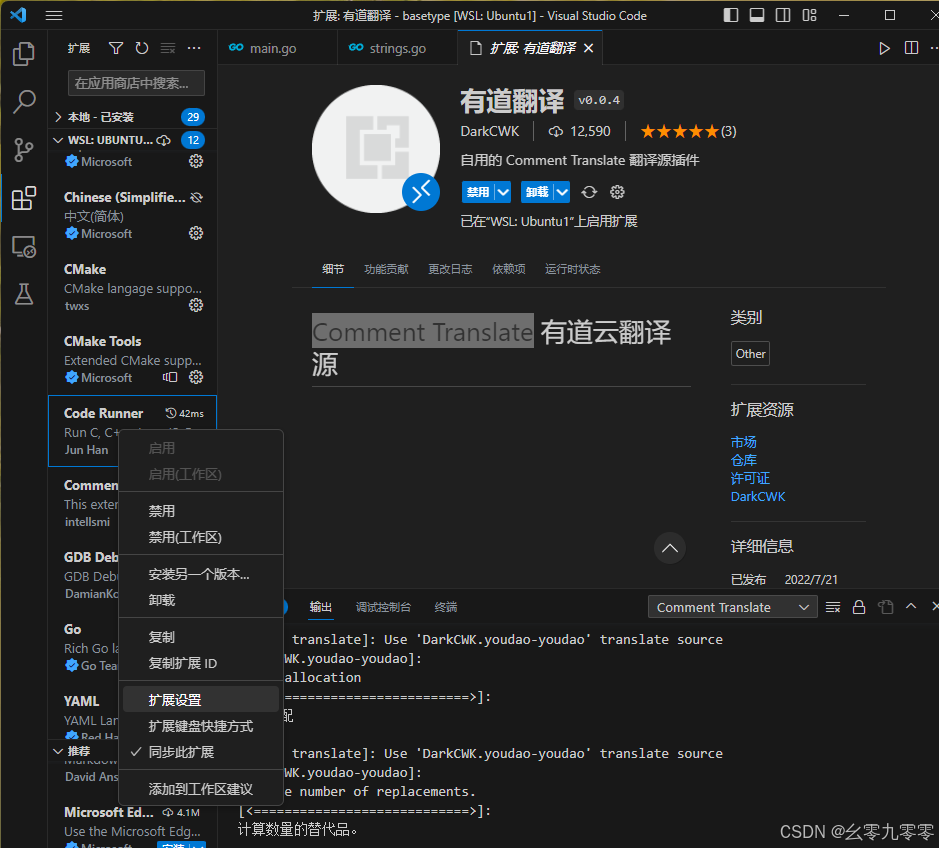
Task: Toggle secondary side bar layout icon
Action: (783, 16)
